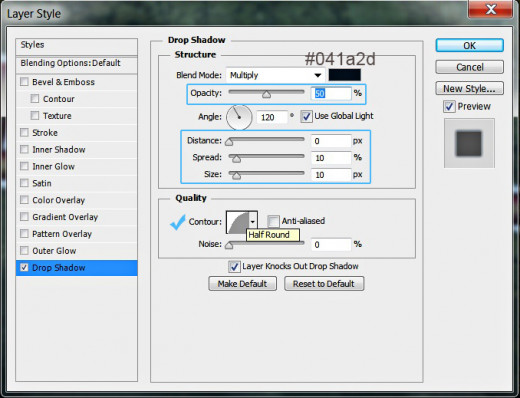
Task: Click the style preview thumbnail
Action: point(469,143)
